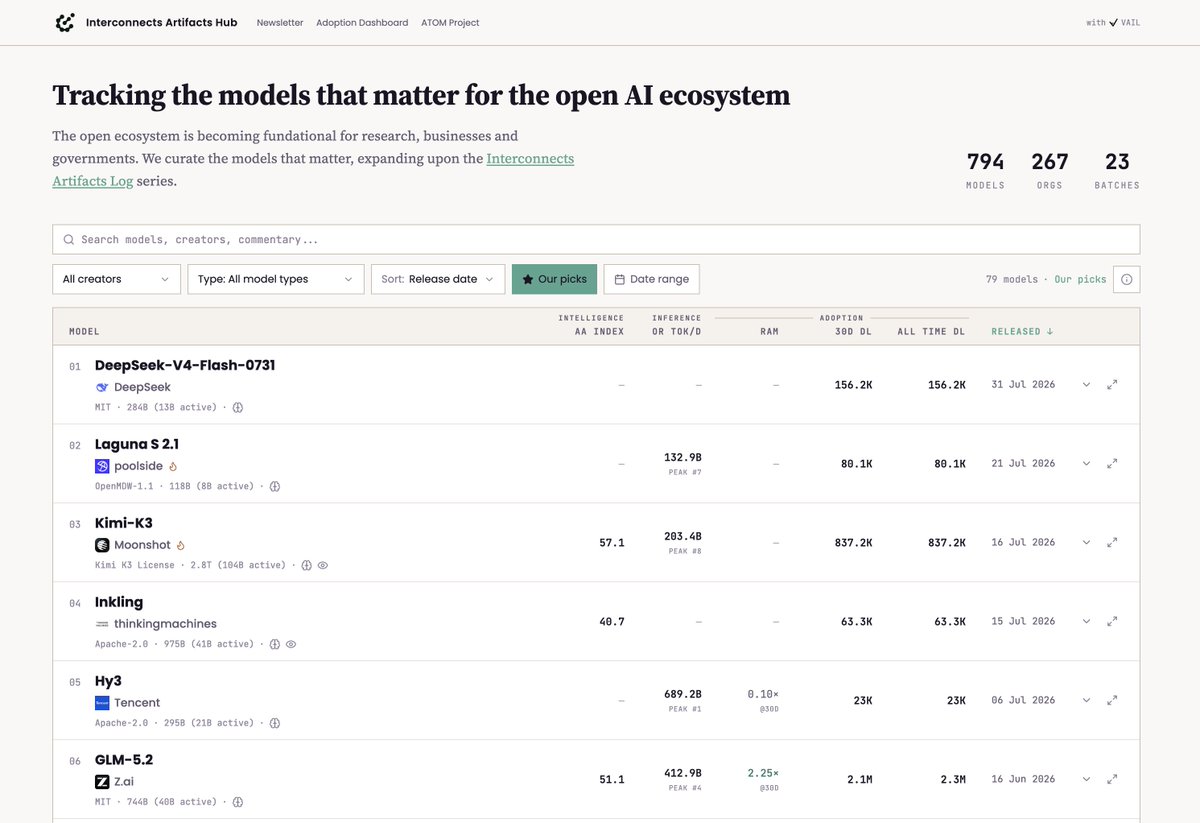Click the DeepSeek whale logo icon
1200x823 pixels.
click(x=101, y=387)
